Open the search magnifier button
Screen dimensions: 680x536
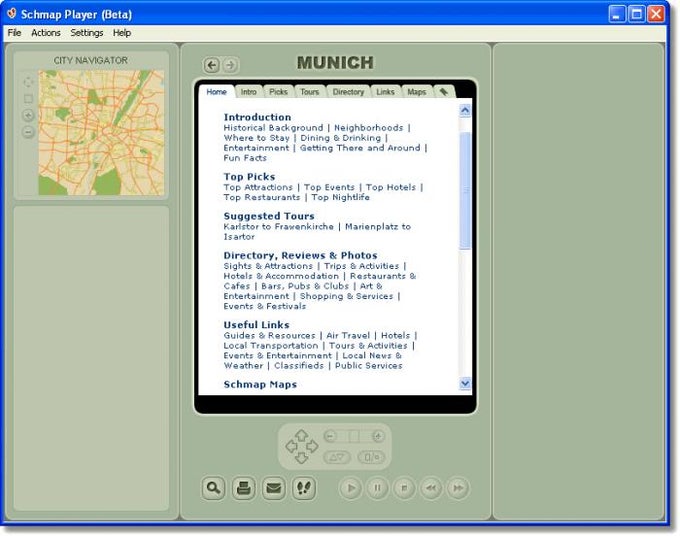(213, 488)
